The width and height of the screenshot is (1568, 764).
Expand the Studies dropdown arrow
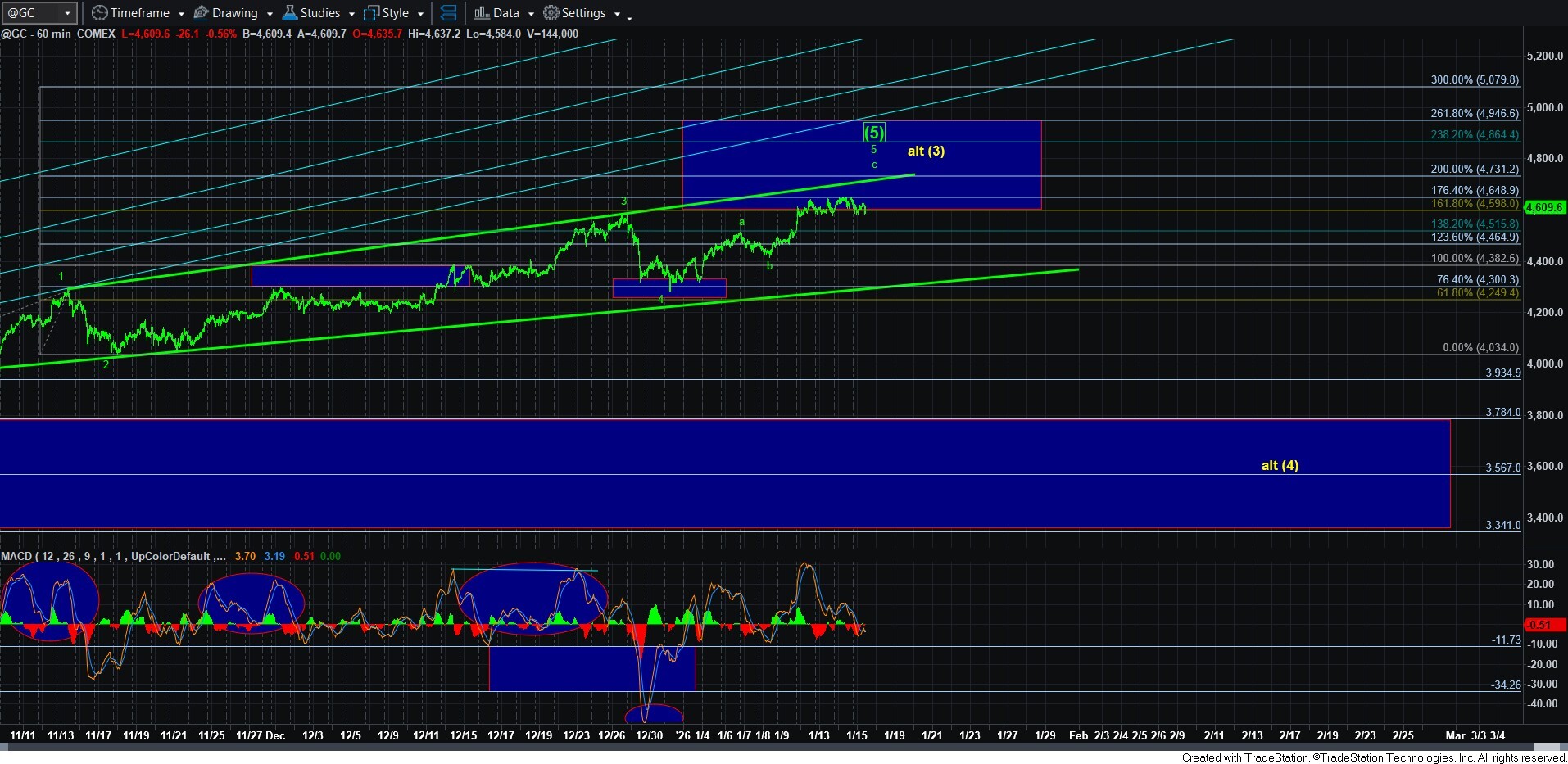coord(351,14)
